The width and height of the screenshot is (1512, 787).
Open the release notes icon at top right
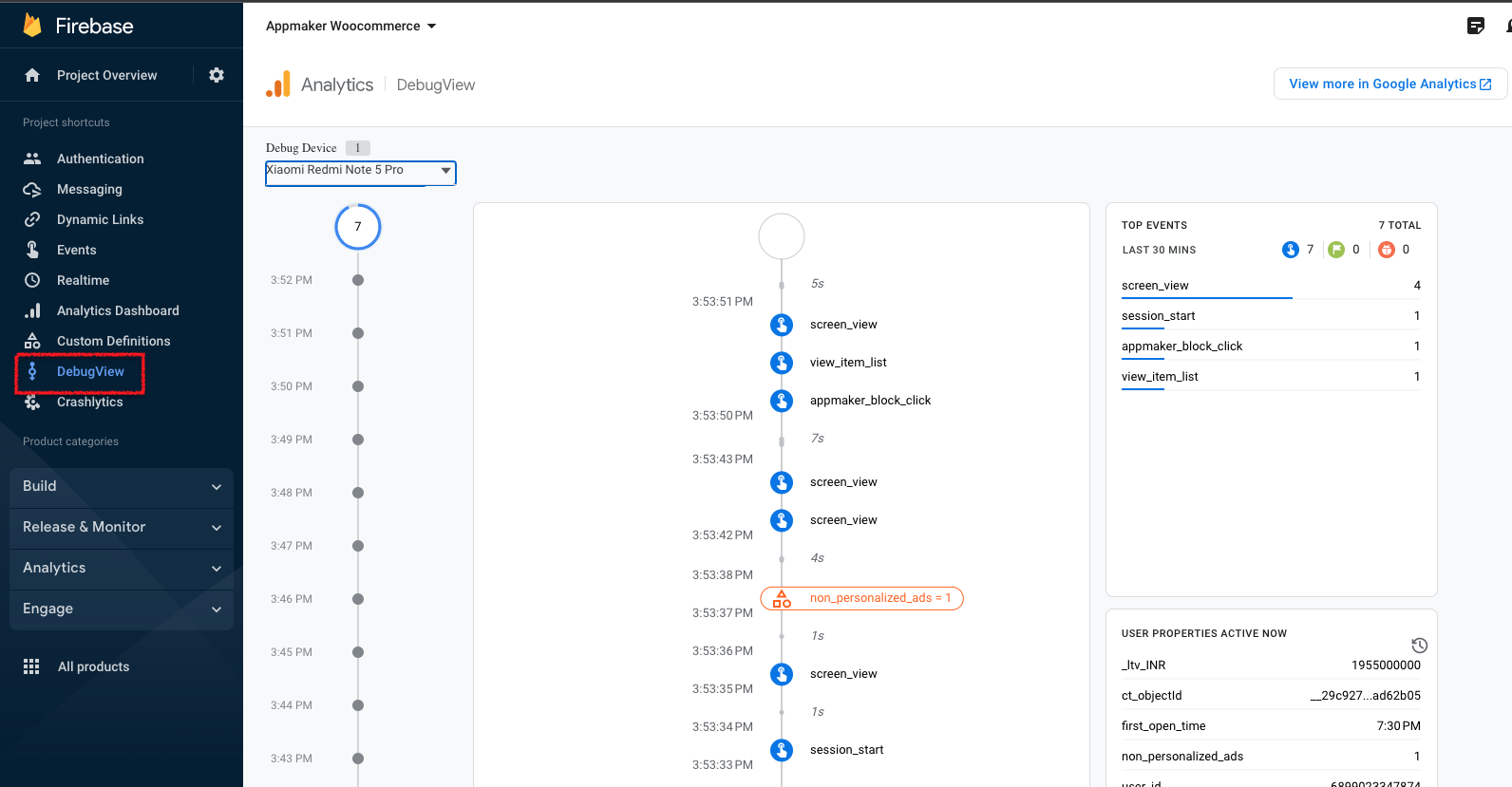coord(1475,26)
